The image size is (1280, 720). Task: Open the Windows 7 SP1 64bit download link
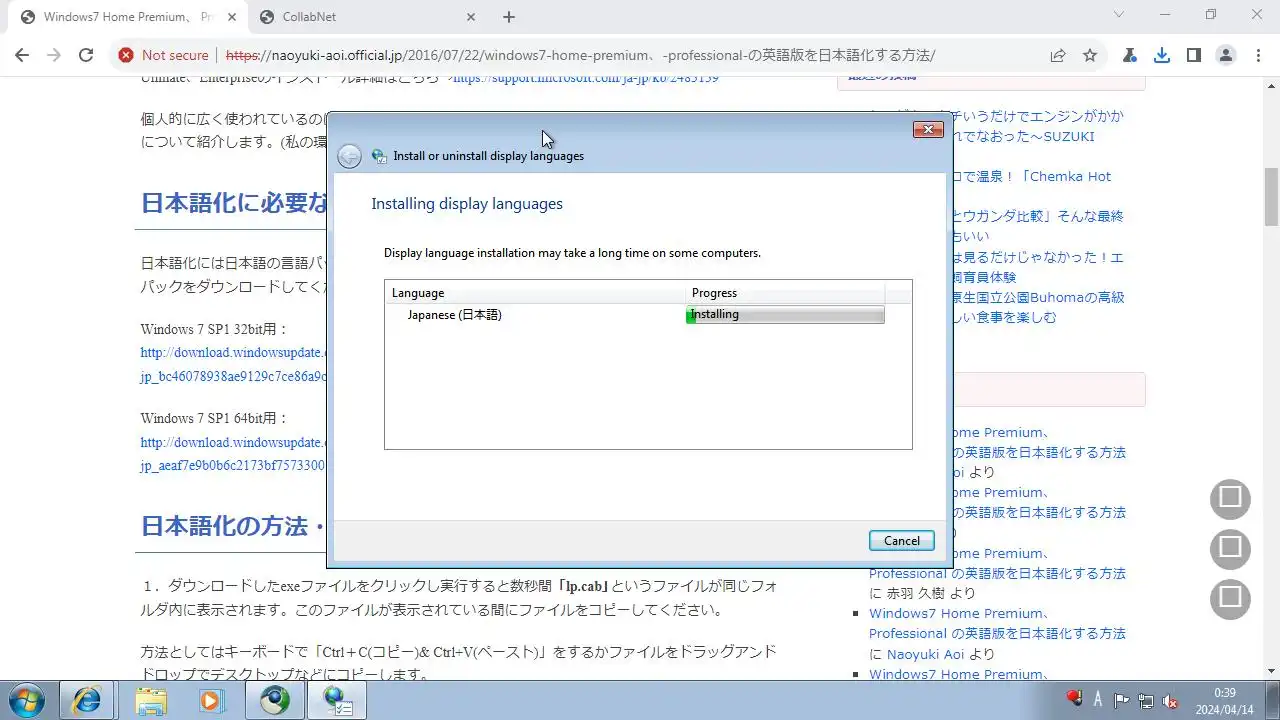234,454
